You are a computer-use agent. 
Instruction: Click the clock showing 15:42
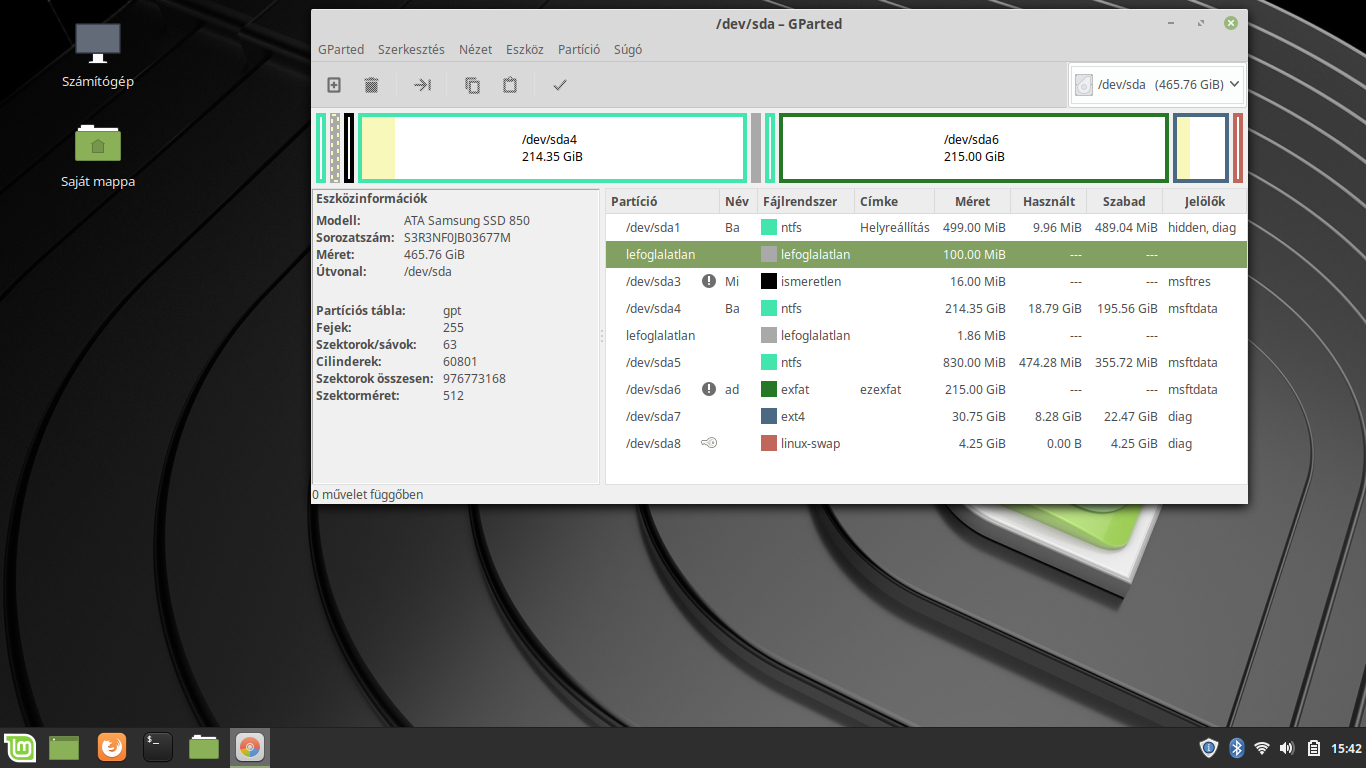[1347, 748]
